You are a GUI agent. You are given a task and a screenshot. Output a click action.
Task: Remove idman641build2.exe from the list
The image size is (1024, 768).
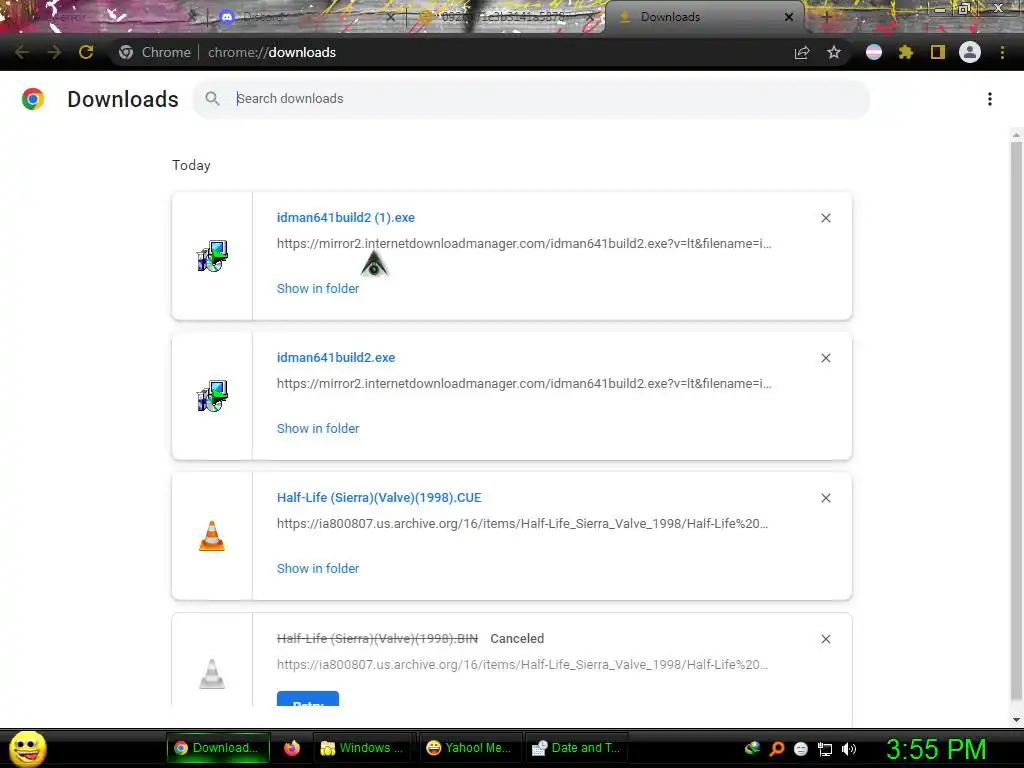click(826, 358)
